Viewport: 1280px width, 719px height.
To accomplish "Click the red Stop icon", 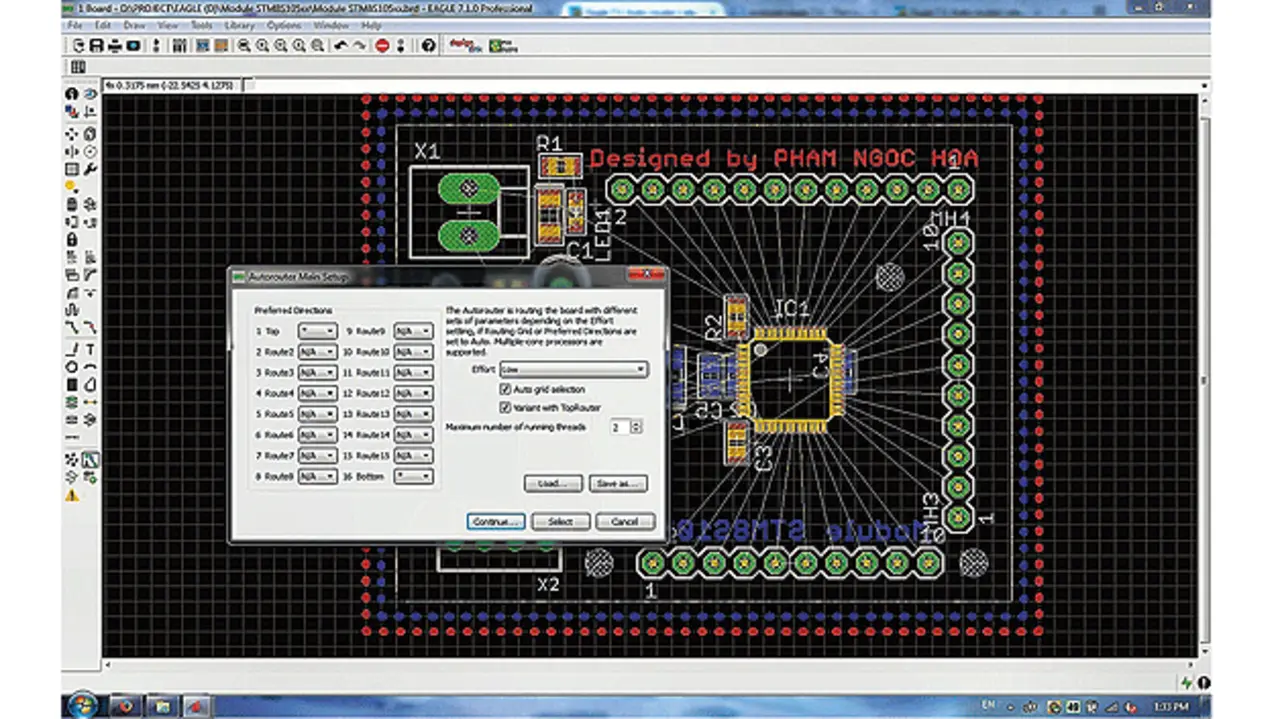I will 382,46.
